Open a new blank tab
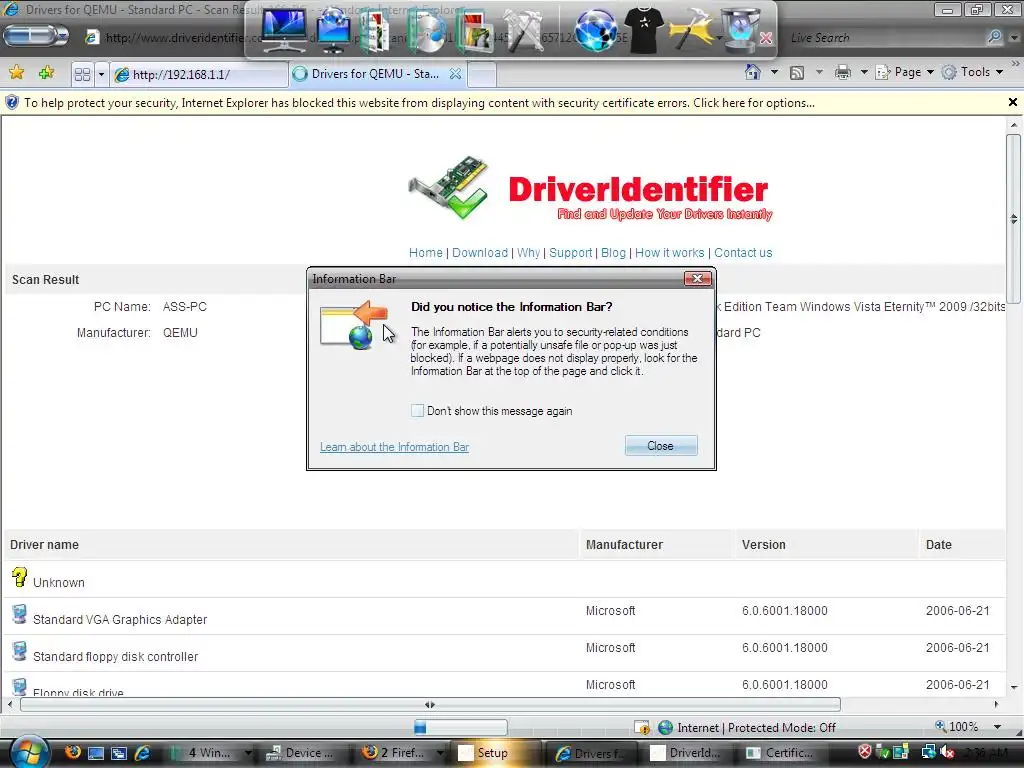The height and width of the screenshot is (768, 1024). (x=482, y=74)
